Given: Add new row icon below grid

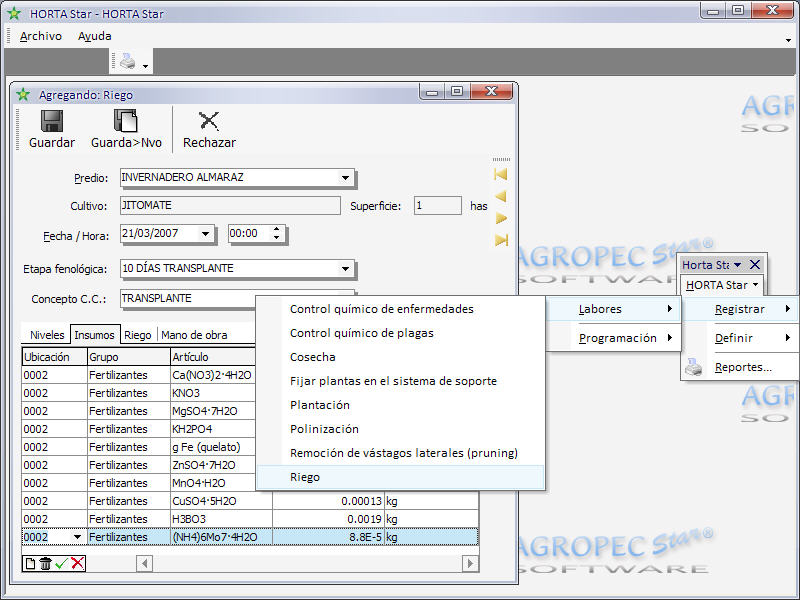Looking at the screenshot, I should (30, 564).
